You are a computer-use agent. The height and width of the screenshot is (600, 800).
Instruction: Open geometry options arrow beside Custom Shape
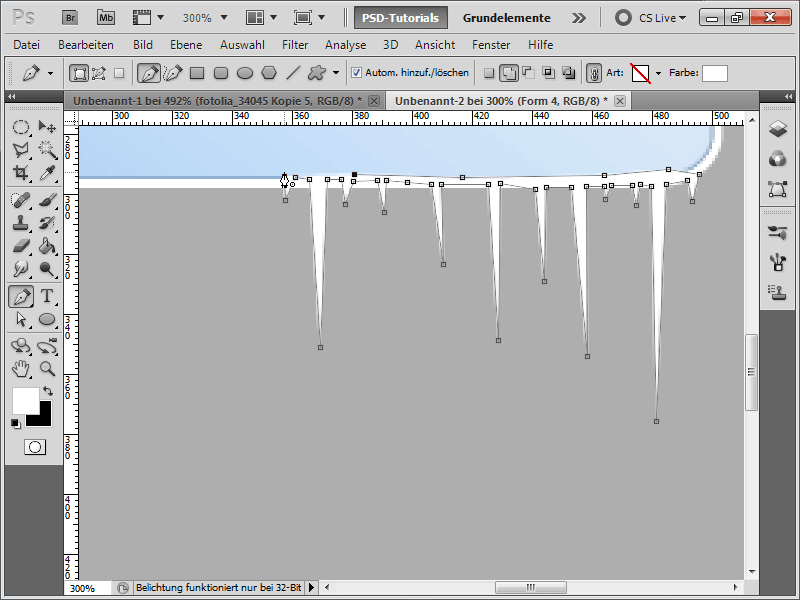(336, 73)
